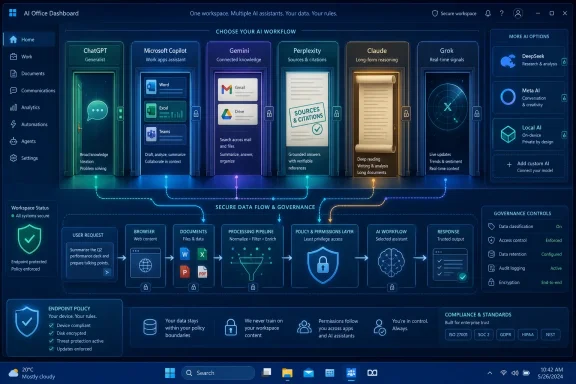The height and width of the screenshot is (384, 576).
Task: Click the Policy & Permissions shield lock icon
Action: (x=323, y=265)
